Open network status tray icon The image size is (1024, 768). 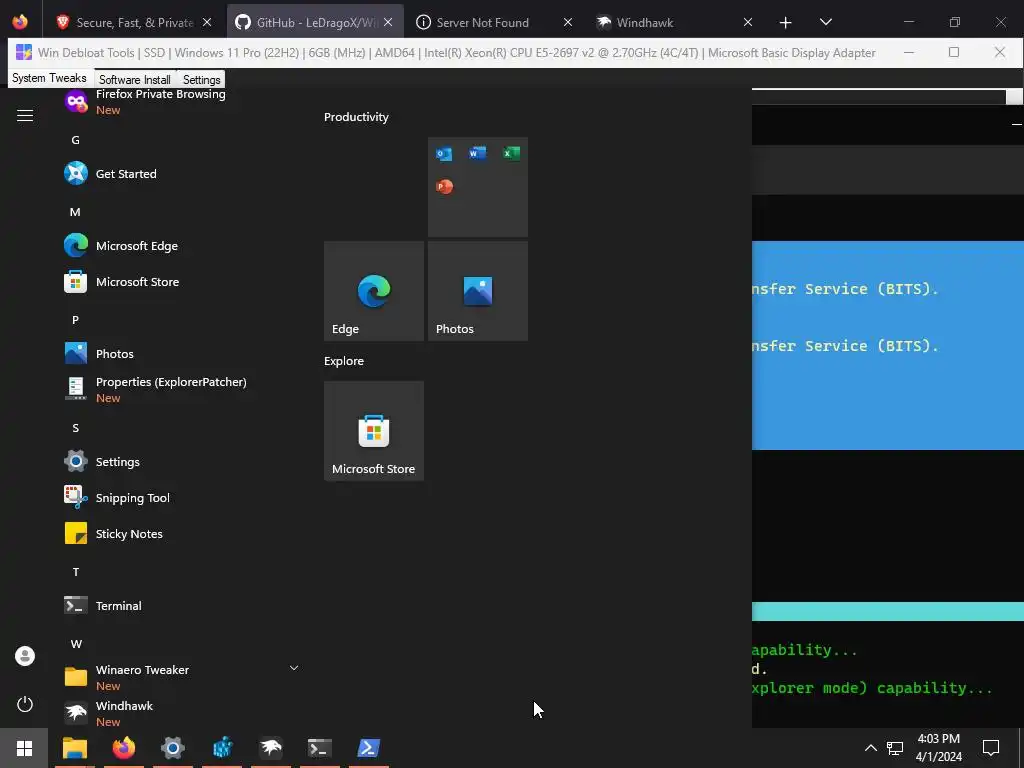click(895, 748)
